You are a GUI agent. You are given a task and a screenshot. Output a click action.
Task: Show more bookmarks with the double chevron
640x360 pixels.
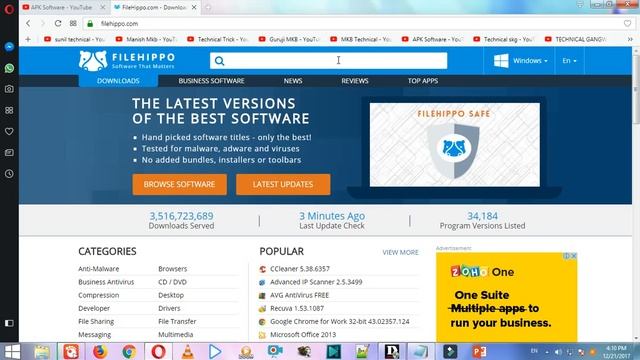[630, 39]
